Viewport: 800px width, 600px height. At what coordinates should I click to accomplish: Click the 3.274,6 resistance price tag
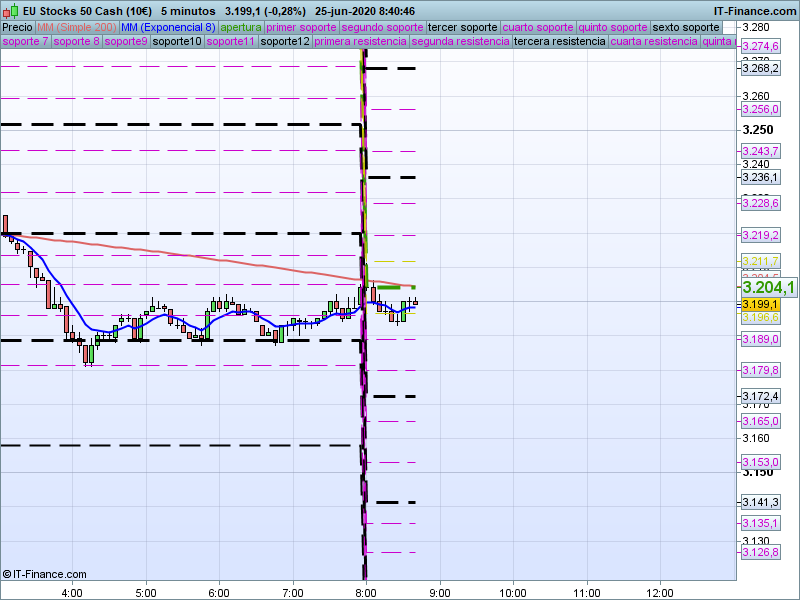759,47
